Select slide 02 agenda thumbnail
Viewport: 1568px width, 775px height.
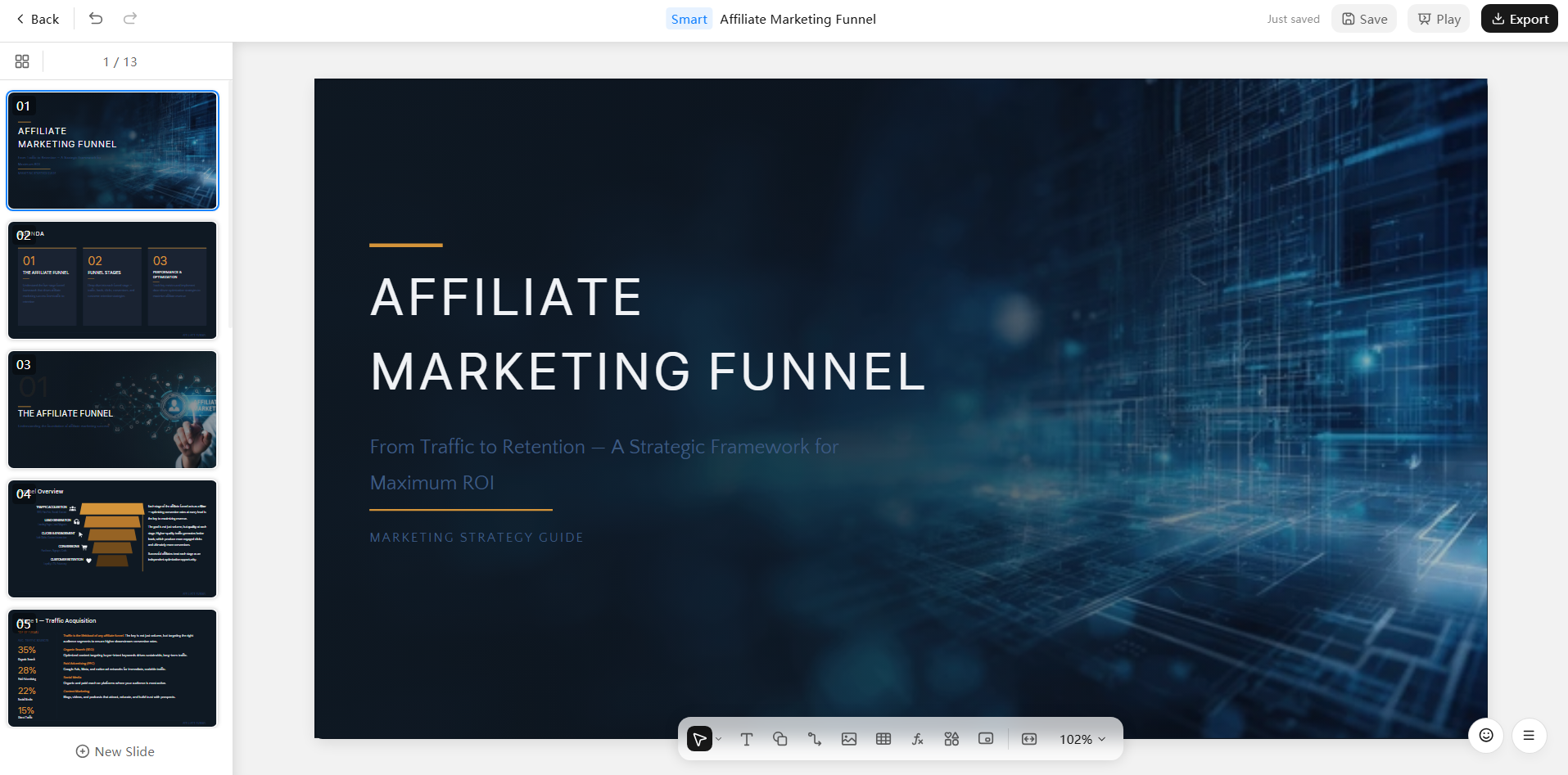[112, 280]
